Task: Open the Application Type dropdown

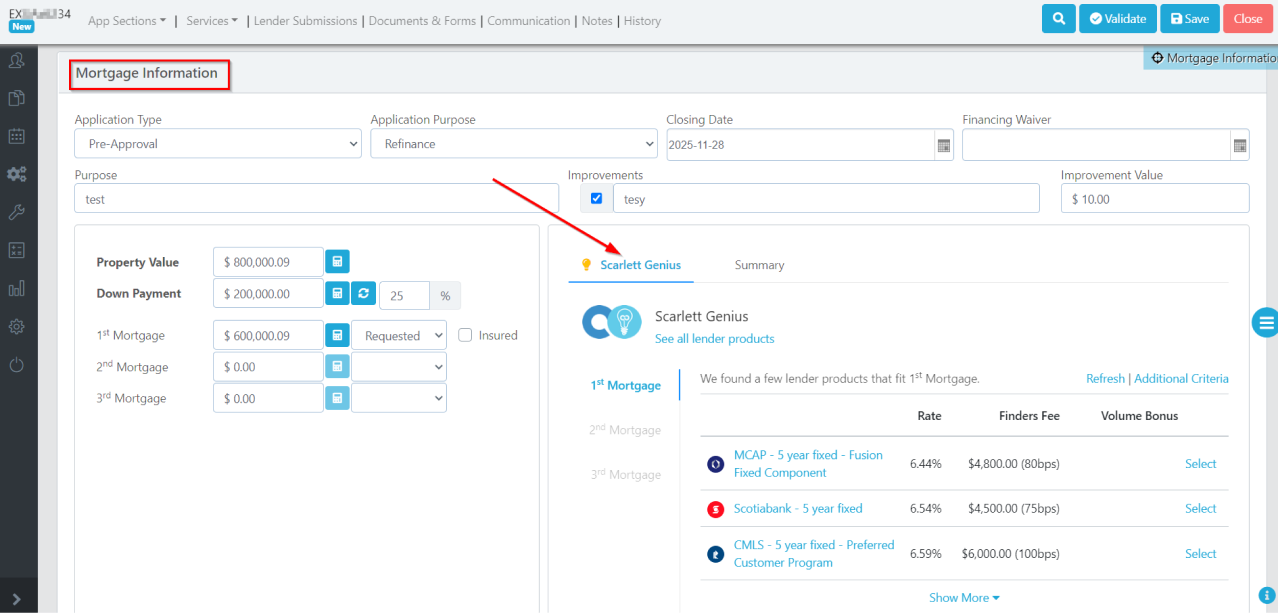Action: [x=218, y=144]
